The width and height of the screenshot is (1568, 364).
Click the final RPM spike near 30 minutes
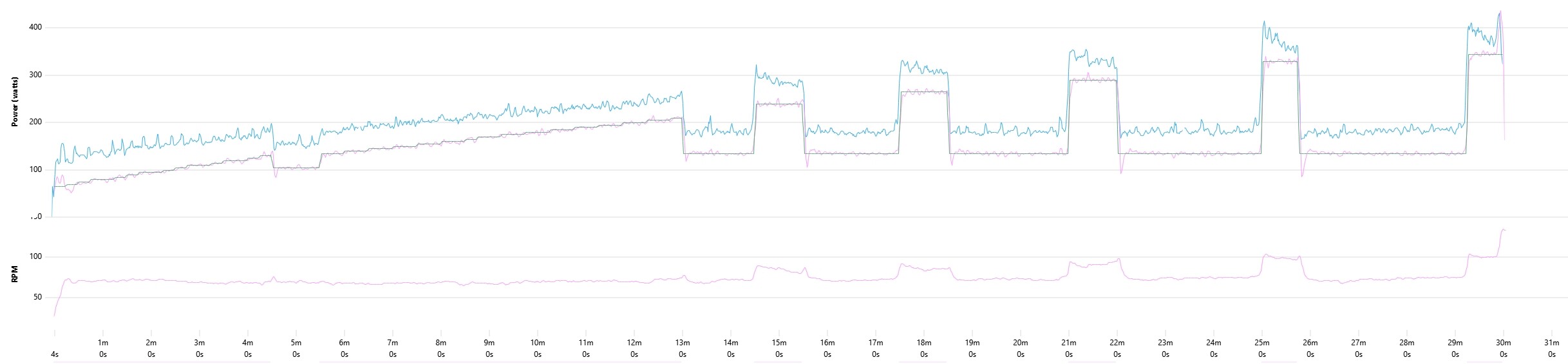click(x=1503, y=230)
